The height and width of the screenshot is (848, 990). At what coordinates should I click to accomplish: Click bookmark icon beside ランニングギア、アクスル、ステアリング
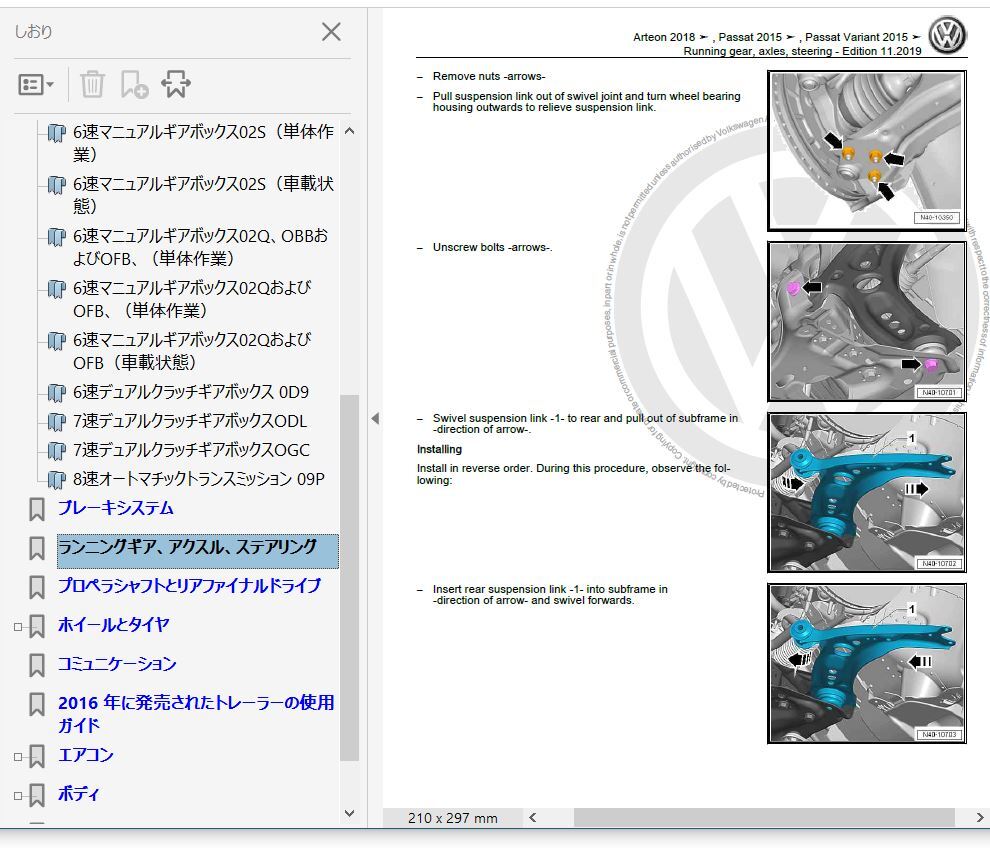(x=37, y=548)
